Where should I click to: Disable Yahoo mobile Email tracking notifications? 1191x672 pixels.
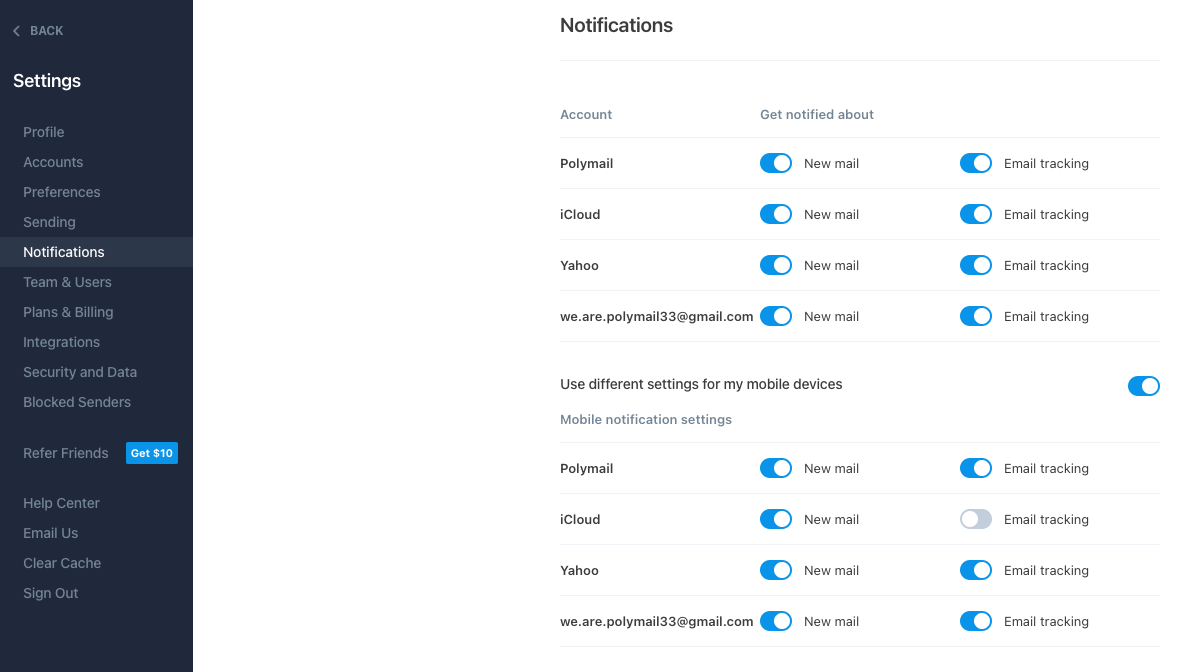976,570
